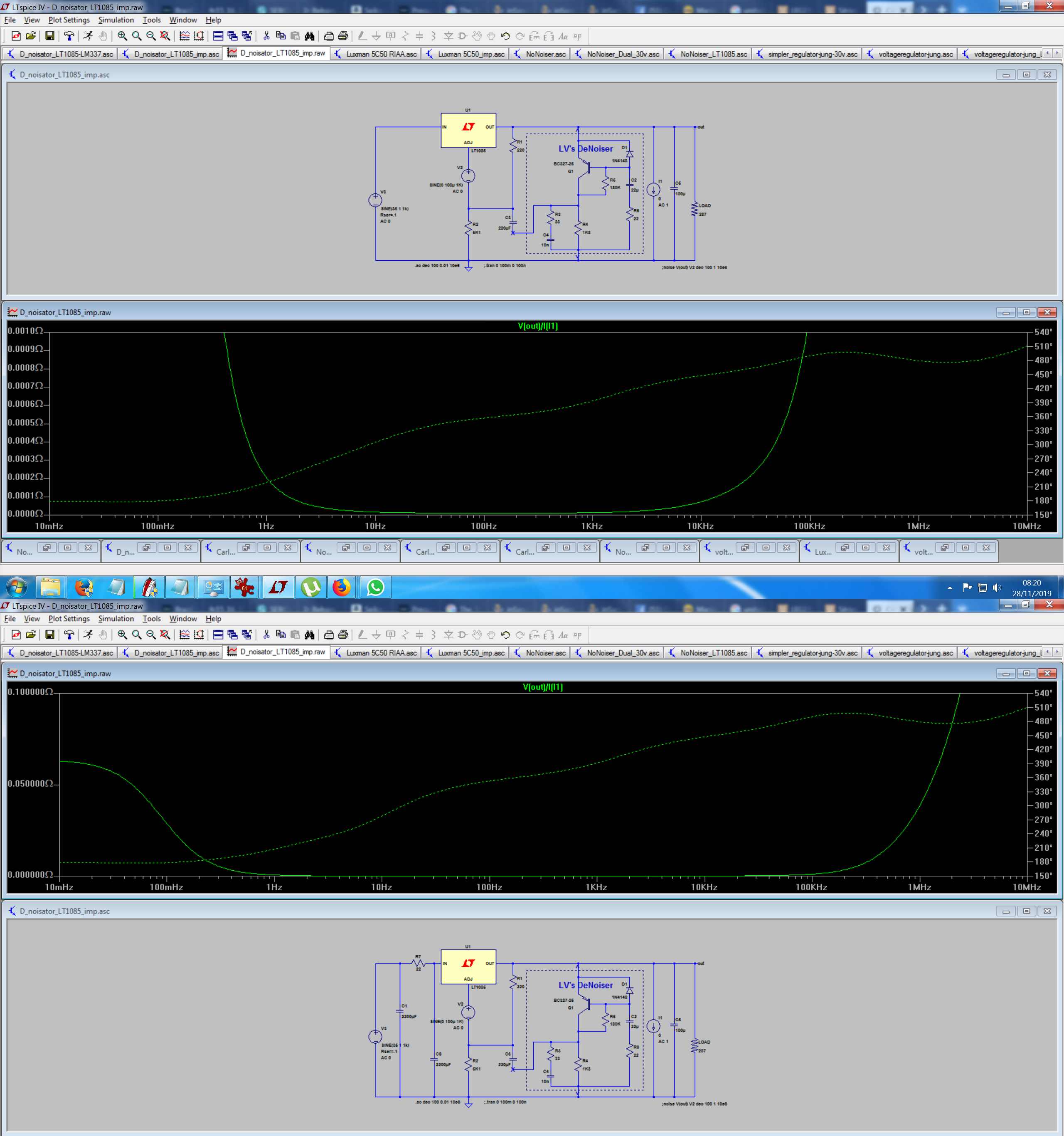Click volume speaker icon in system tray

[x=997, y=588]
